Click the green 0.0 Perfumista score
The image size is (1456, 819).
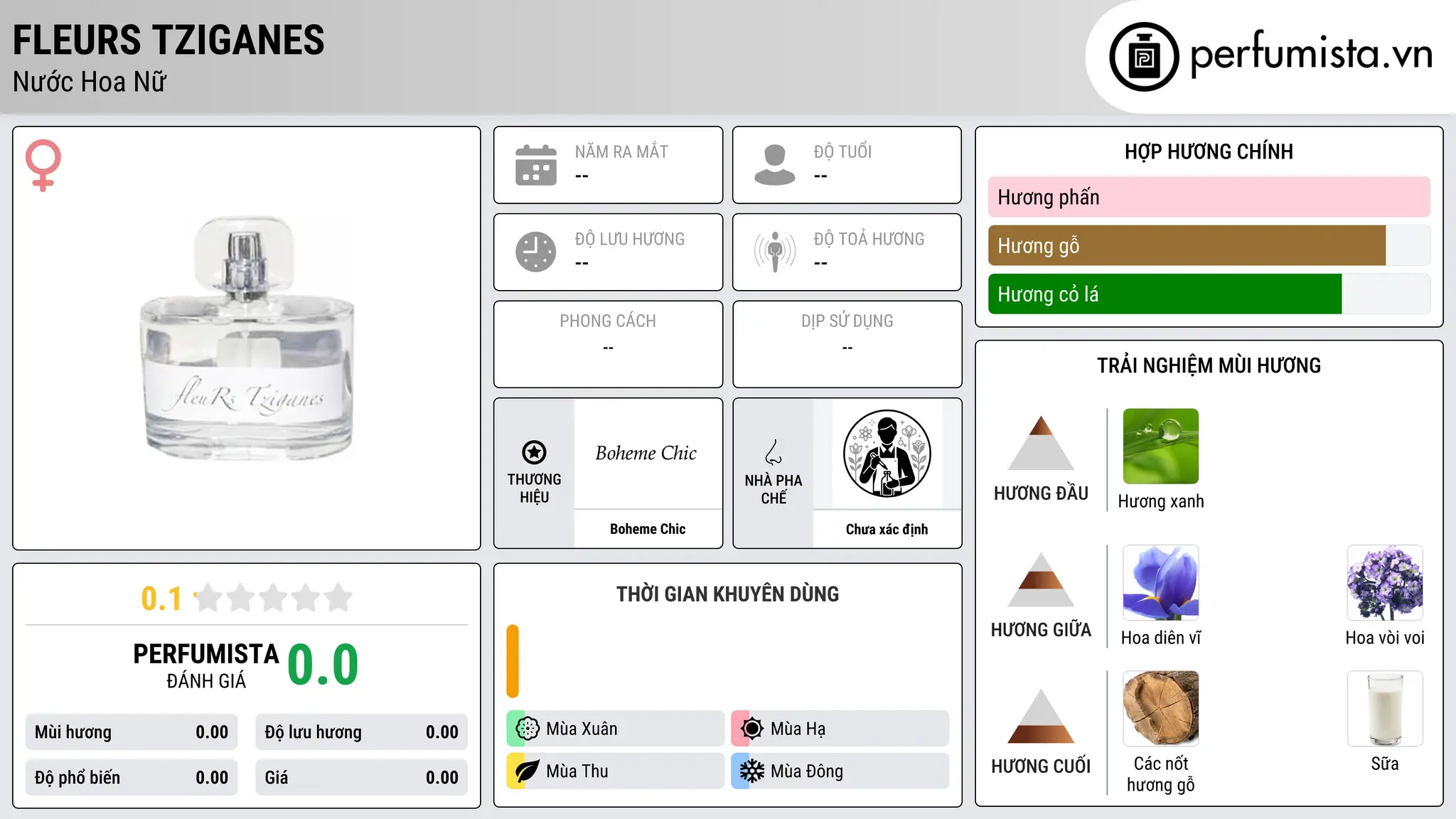point(323,665)
